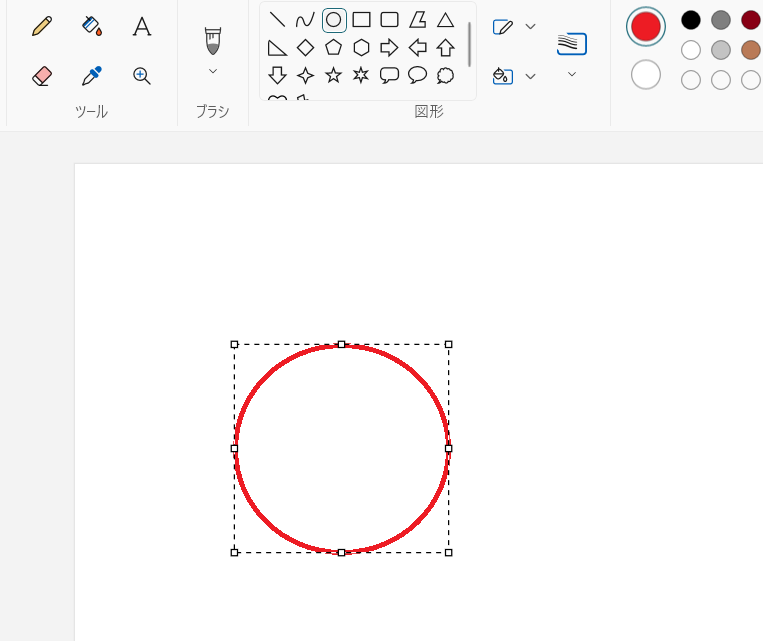This screenshot has width=763, height=641.
Task: Click the shapes gallery scrollbar
Action: pyautogui.click(x=469, y=45)
